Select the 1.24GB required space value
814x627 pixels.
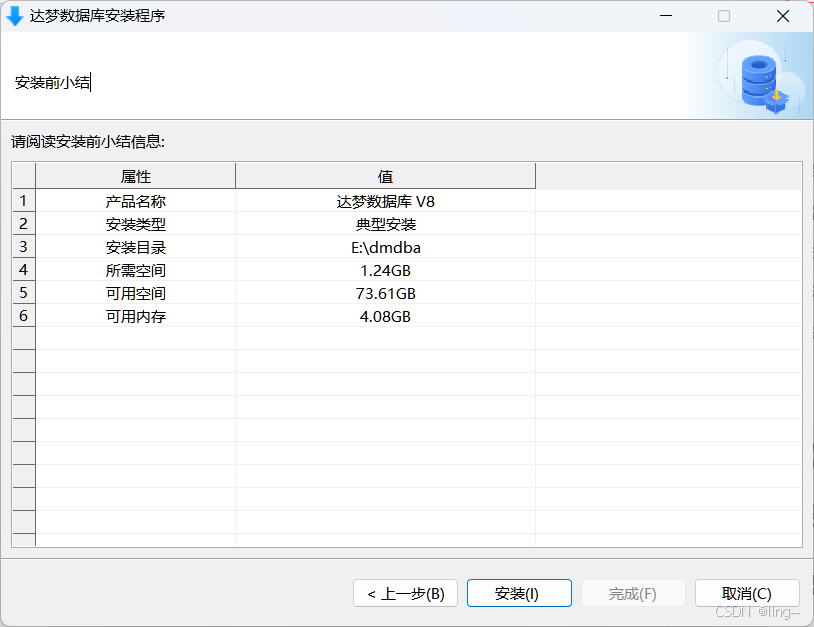pos(385,270)
